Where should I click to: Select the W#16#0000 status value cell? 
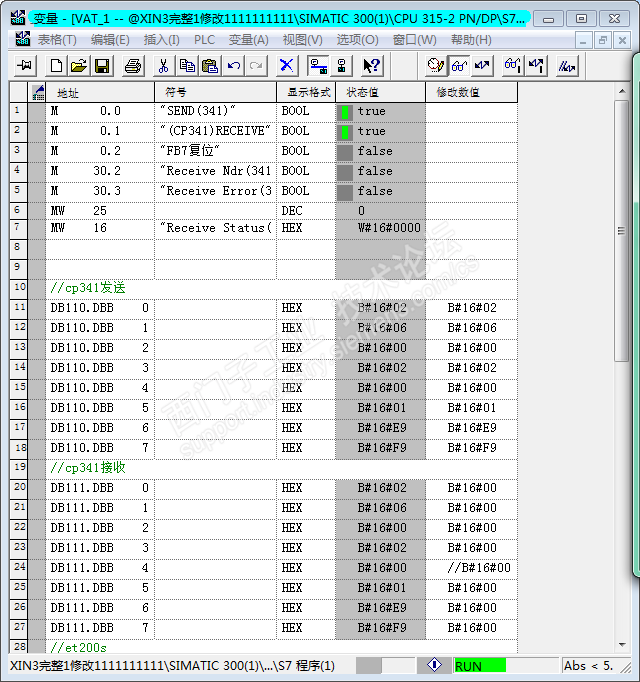(x=380, y=228)
